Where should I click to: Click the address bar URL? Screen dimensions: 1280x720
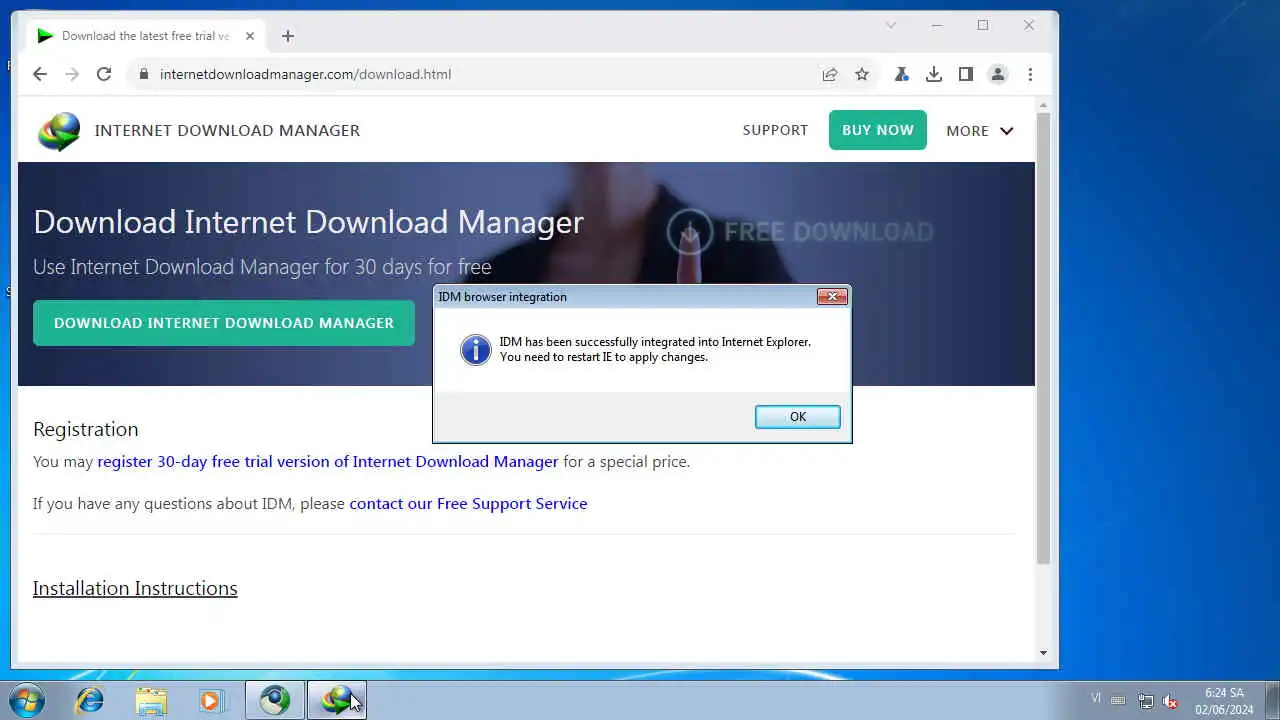point(305,74)
